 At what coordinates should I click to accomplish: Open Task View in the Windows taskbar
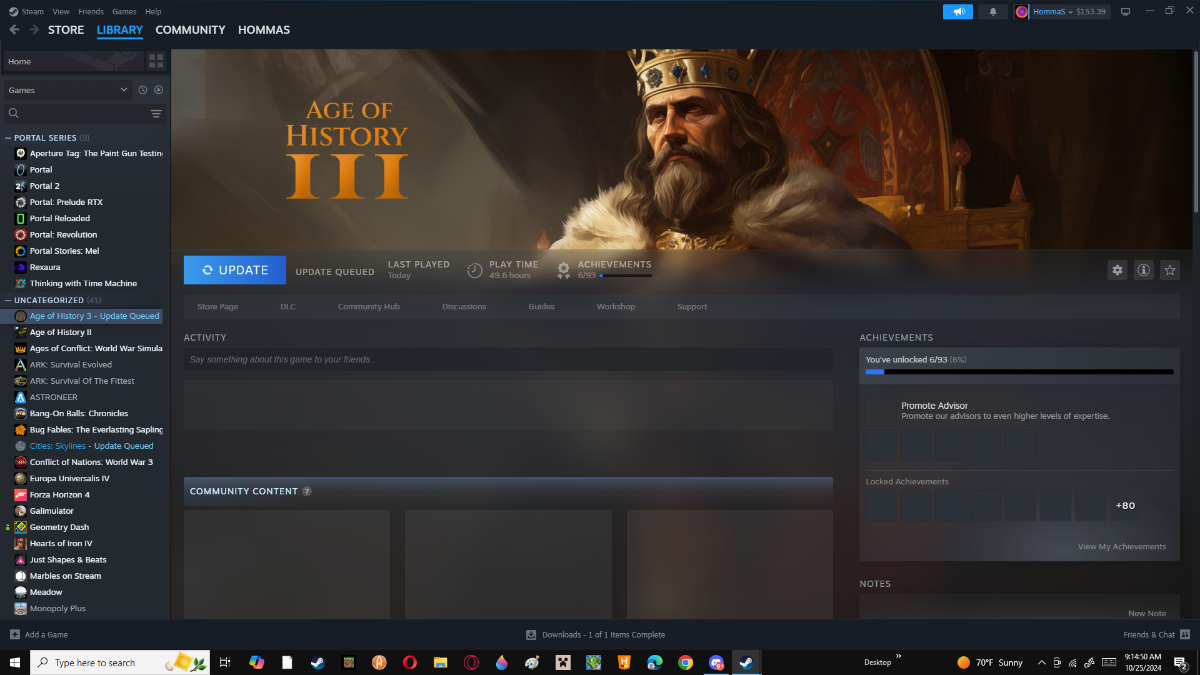pos(225,662)
